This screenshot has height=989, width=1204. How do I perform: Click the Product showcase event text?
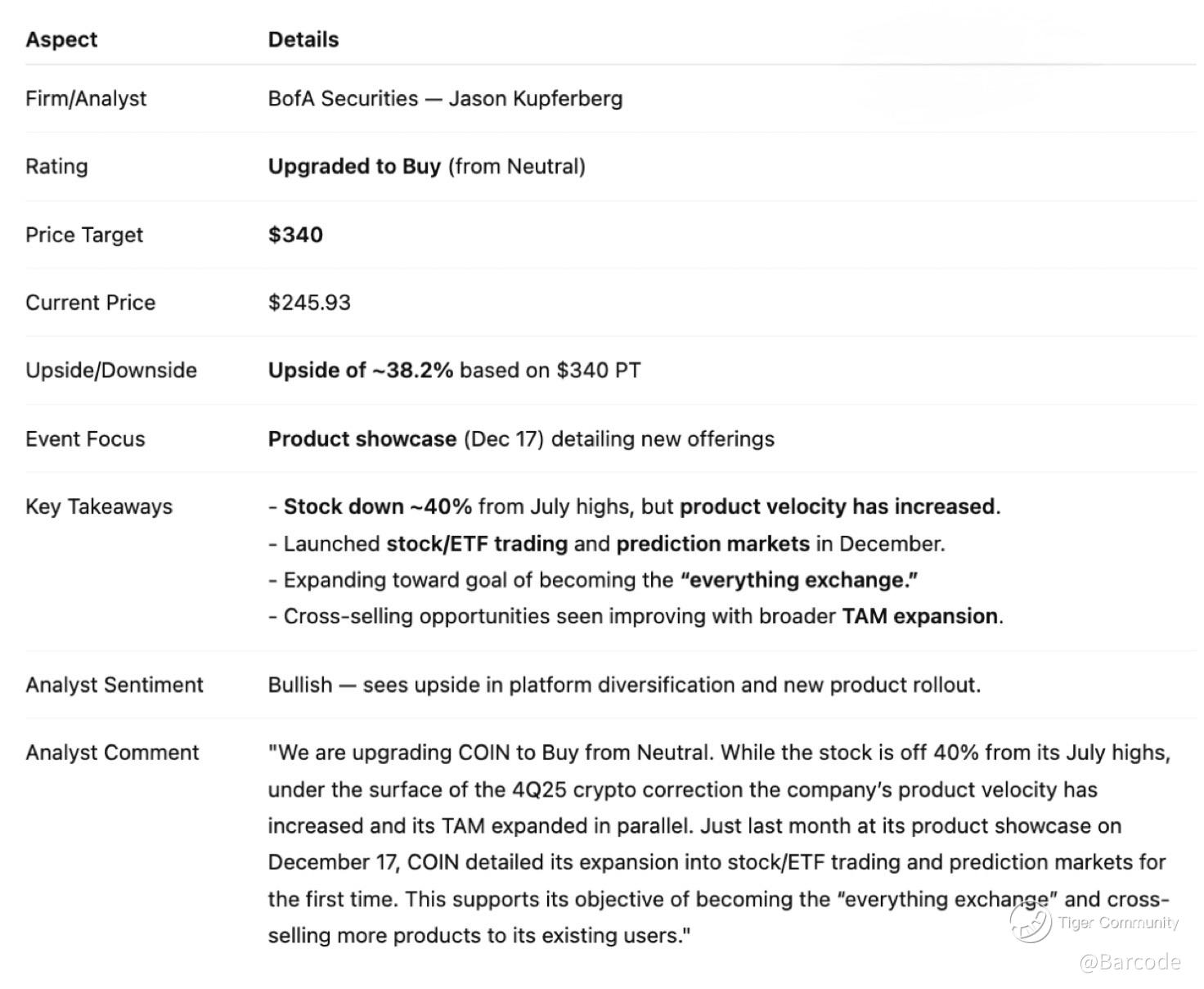[x=362, y=438]
